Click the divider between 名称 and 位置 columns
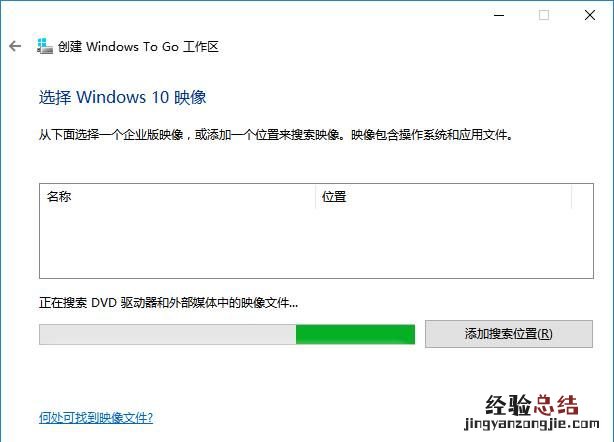The image size is (614, 442). [315, 196]
